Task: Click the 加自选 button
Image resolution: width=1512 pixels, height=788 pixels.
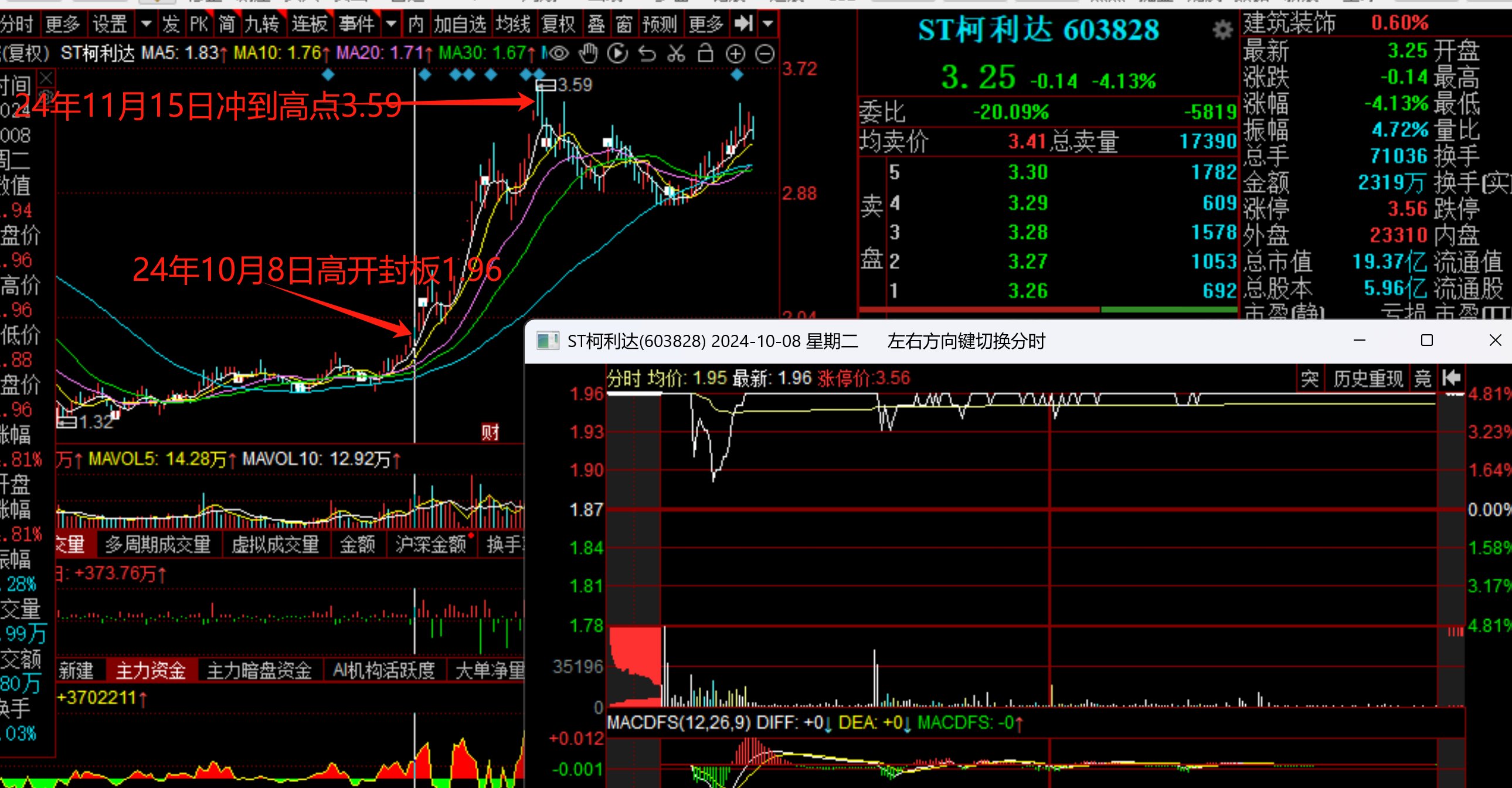Action: [x=460, y=24]
